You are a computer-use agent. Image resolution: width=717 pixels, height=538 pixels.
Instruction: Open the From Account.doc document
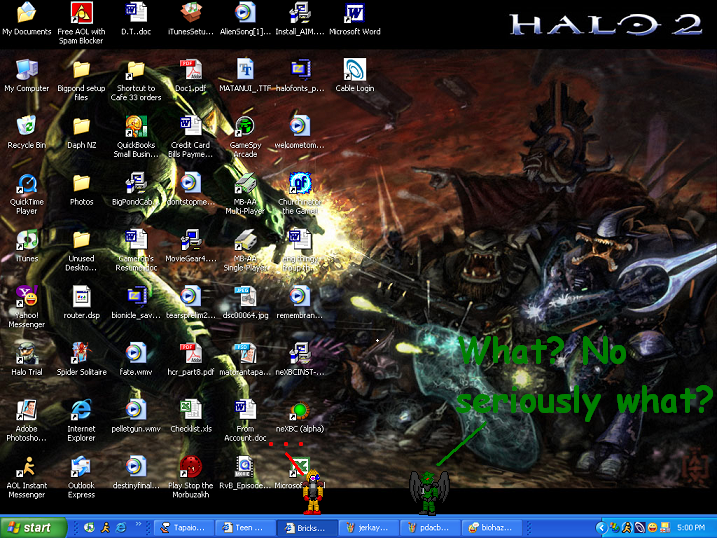tap(246, 410)
